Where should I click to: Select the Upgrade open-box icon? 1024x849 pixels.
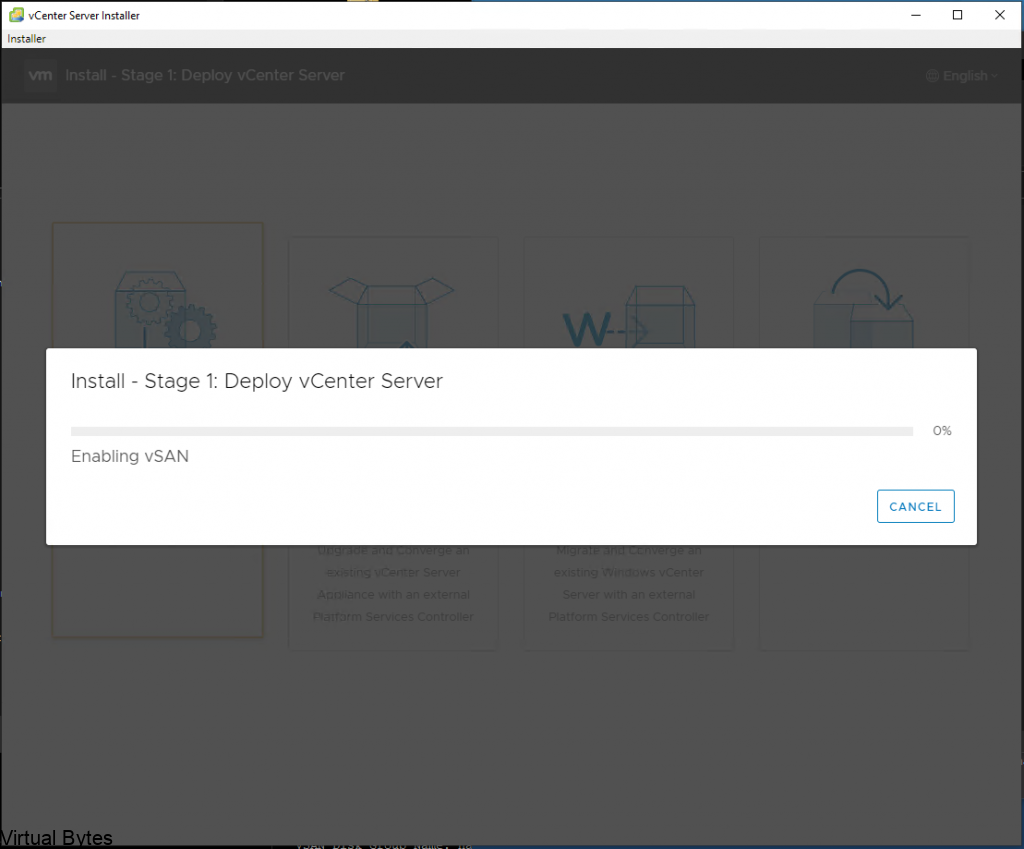point(392,312)
